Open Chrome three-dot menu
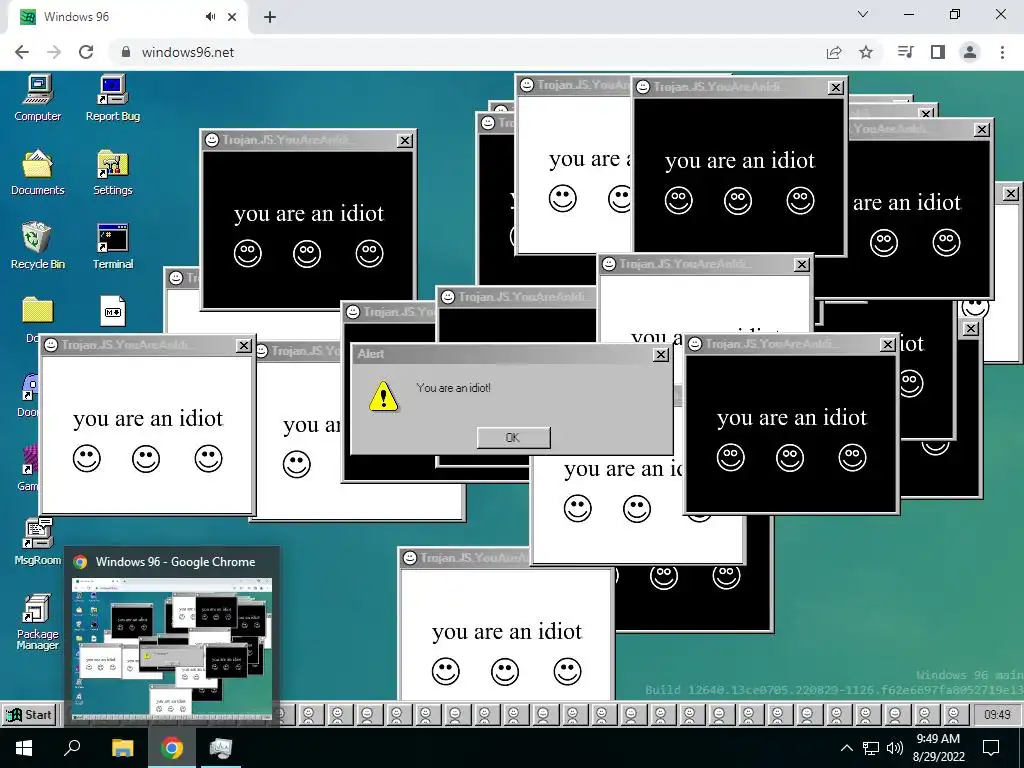Screen dimensions: 1024x768 (x=1002, y=52)
